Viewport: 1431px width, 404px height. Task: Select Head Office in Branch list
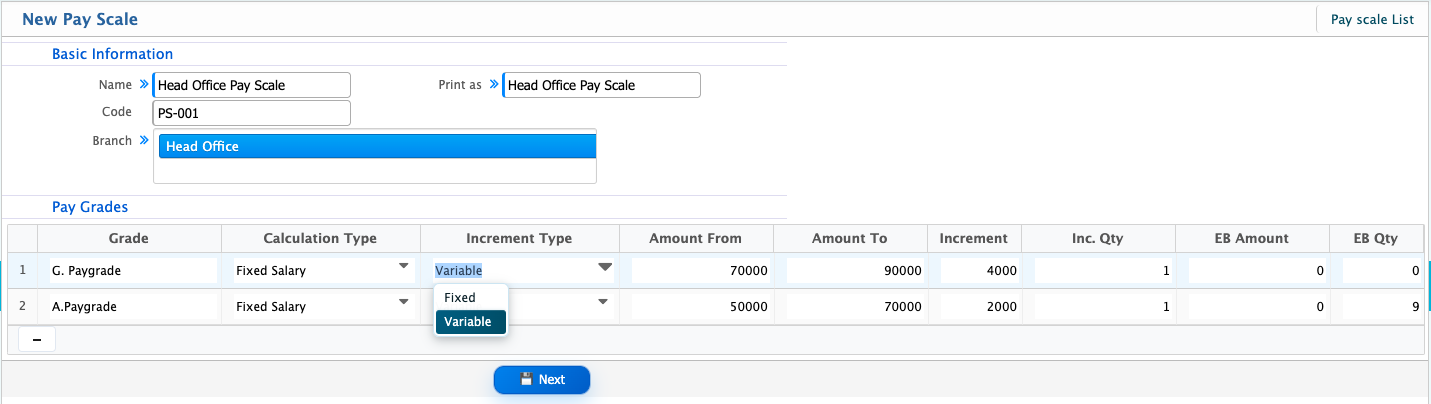click(x=377, y=146)
